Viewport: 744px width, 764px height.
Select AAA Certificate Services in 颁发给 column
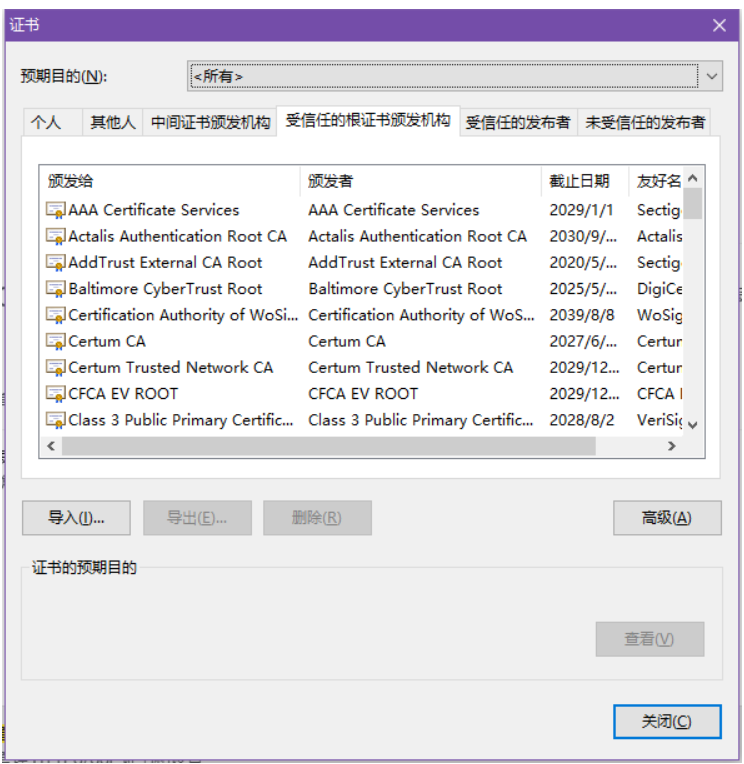[154, 210]
